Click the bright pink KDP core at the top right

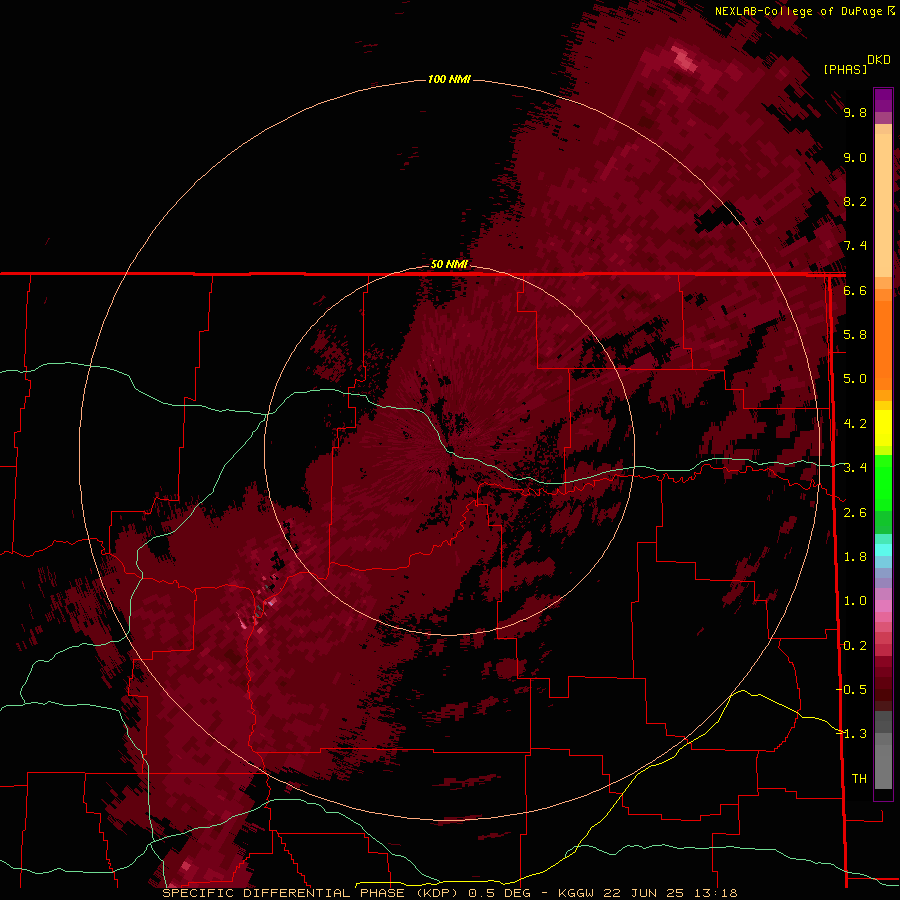pyautogui.click(x=684, y=59)
